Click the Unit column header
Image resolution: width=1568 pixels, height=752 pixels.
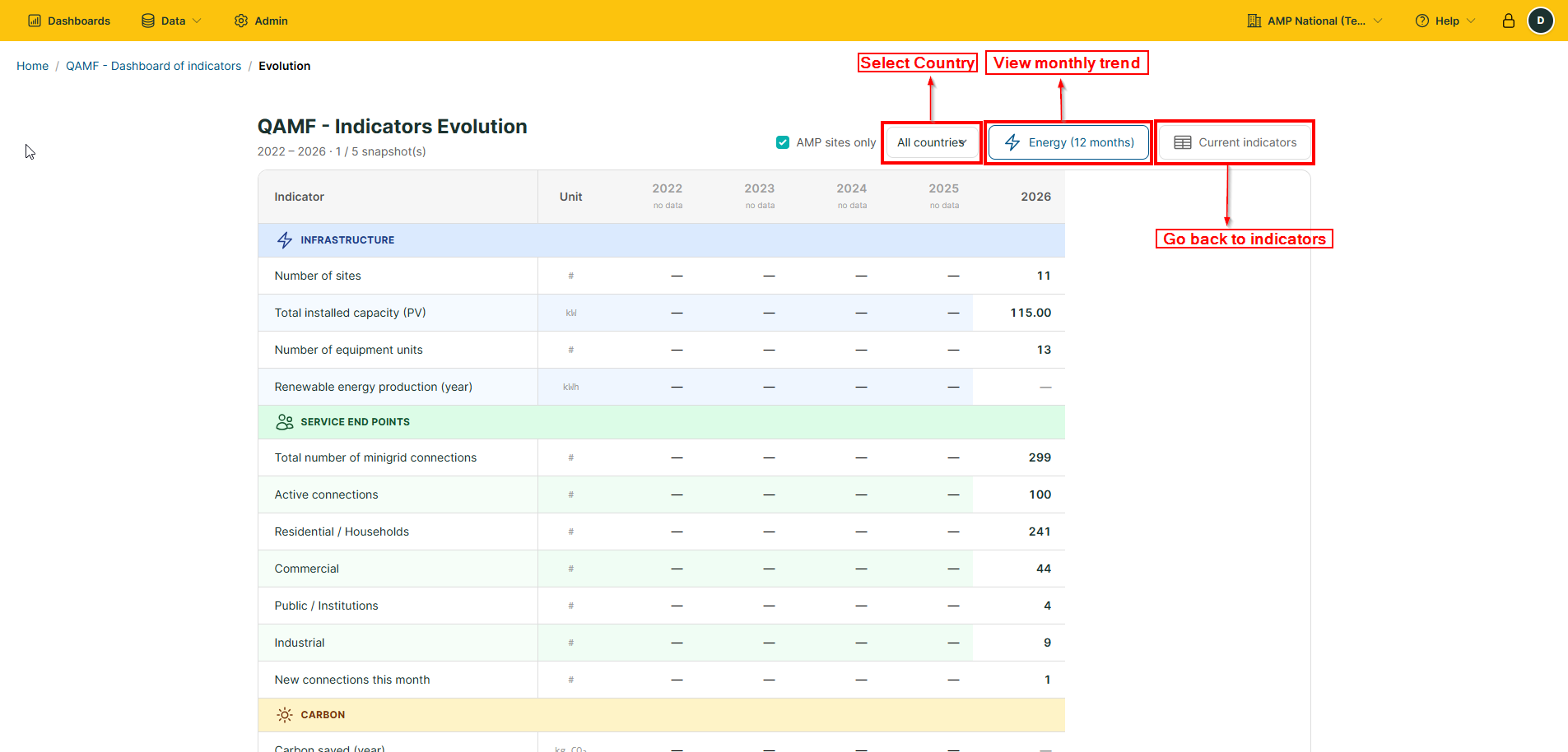[x=571, y=197]
